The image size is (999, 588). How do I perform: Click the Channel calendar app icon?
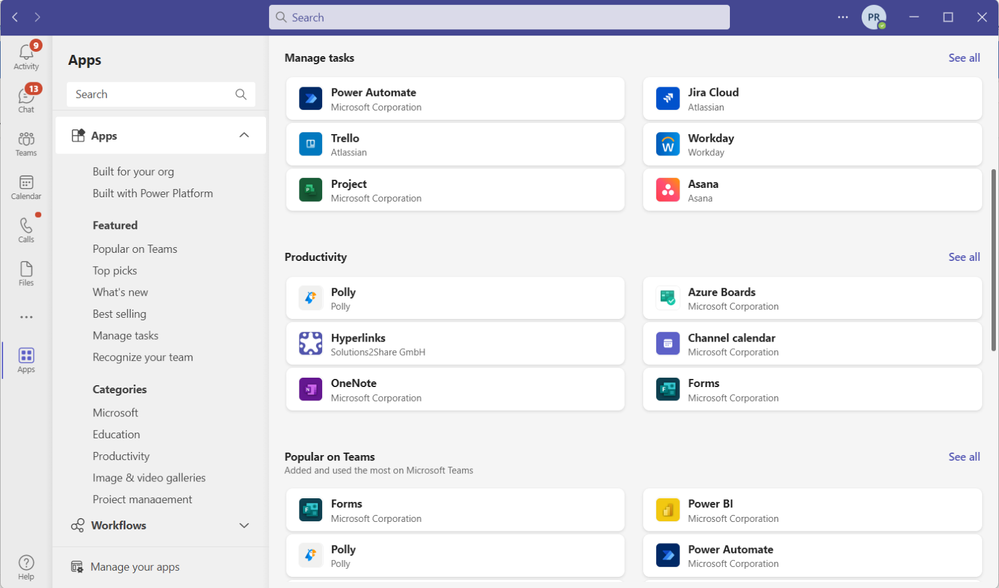pyautogui.click(x=668, y=344)
